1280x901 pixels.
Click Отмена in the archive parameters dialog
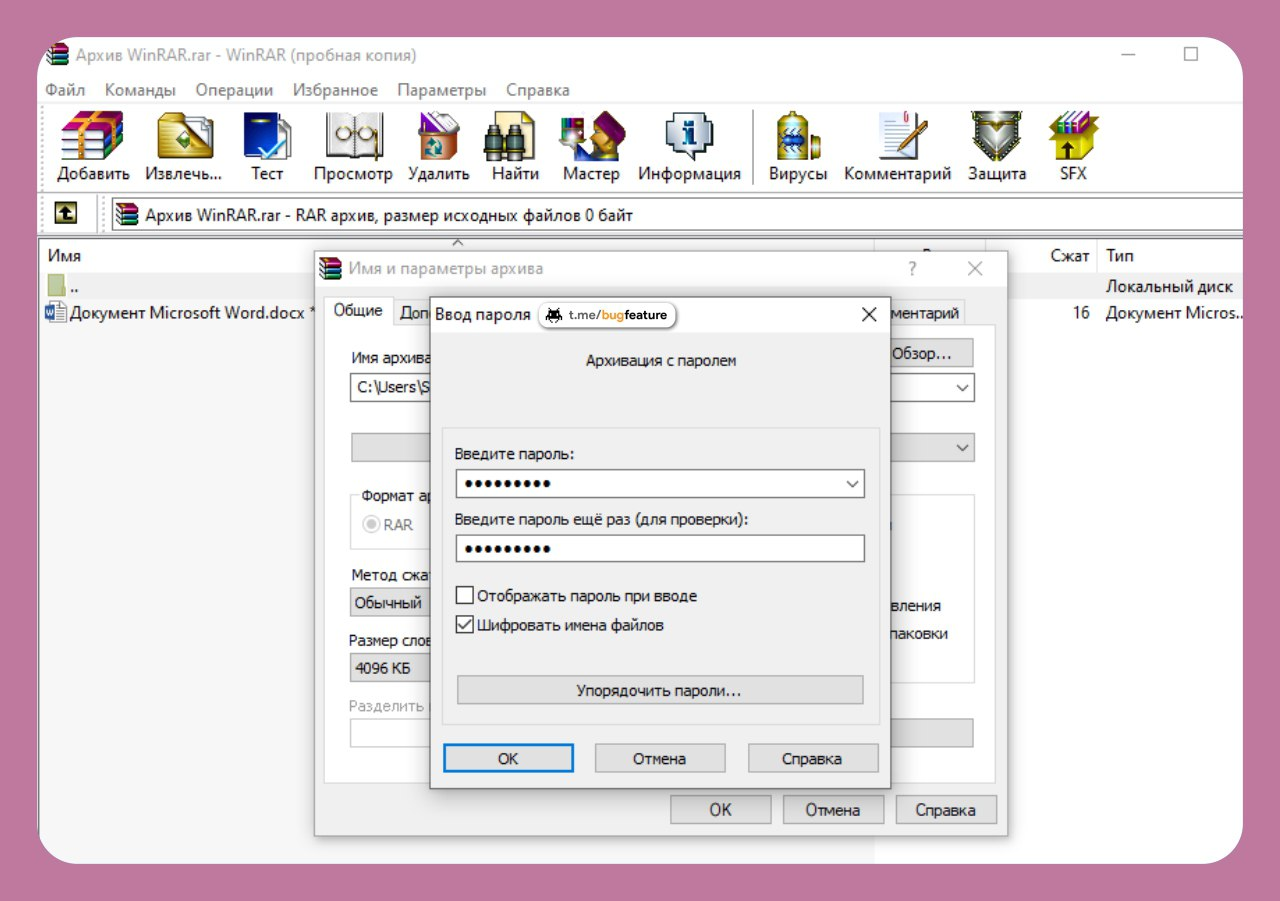point(833,810)
